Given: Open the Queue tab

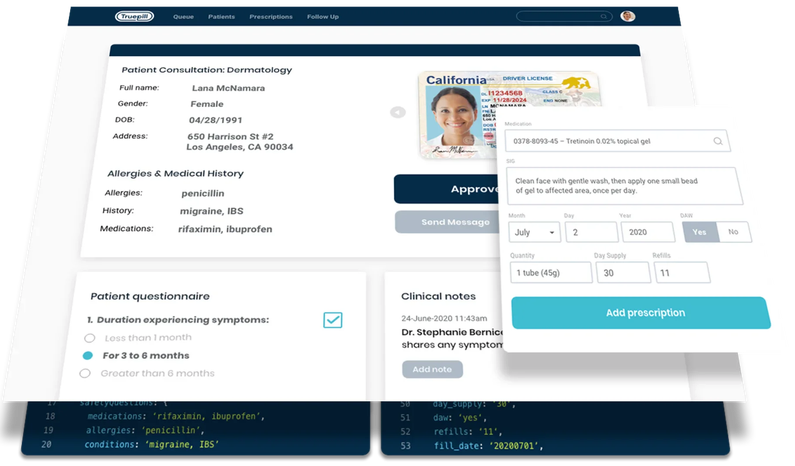Looking at the screenshot, I should (183, 17).
